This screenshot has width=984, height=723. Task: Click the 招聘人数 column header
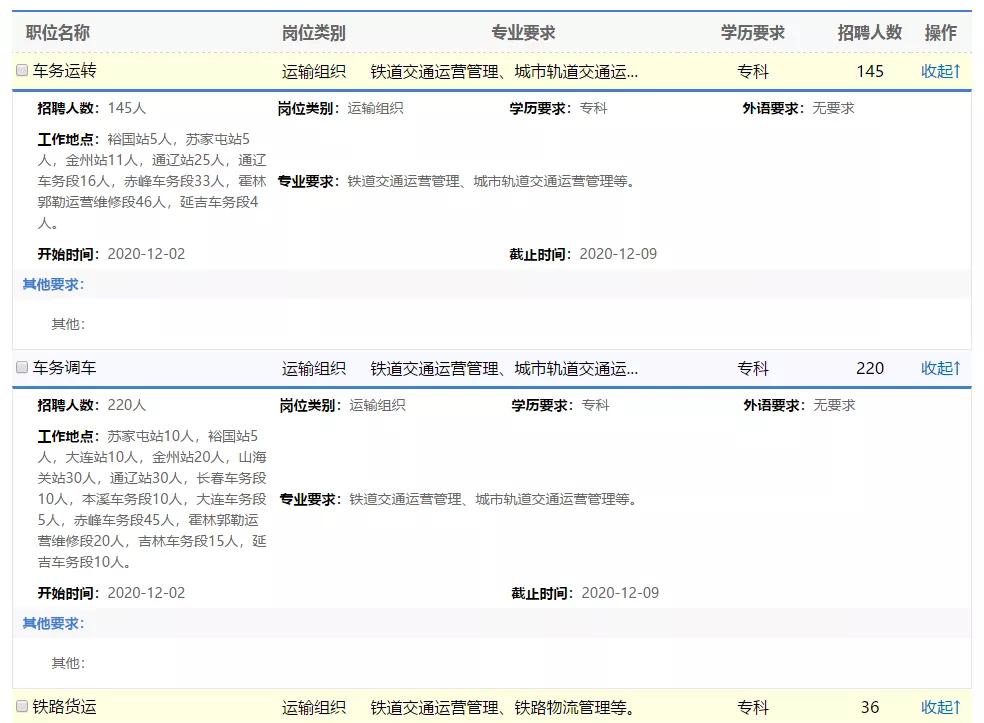870,31
